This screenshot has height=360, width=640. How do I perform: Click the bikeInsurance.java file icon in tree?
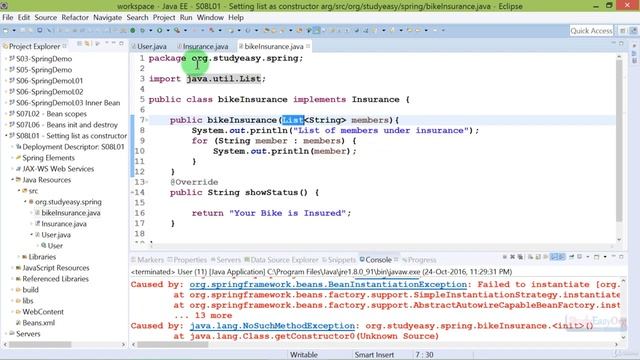click(37, 213)
